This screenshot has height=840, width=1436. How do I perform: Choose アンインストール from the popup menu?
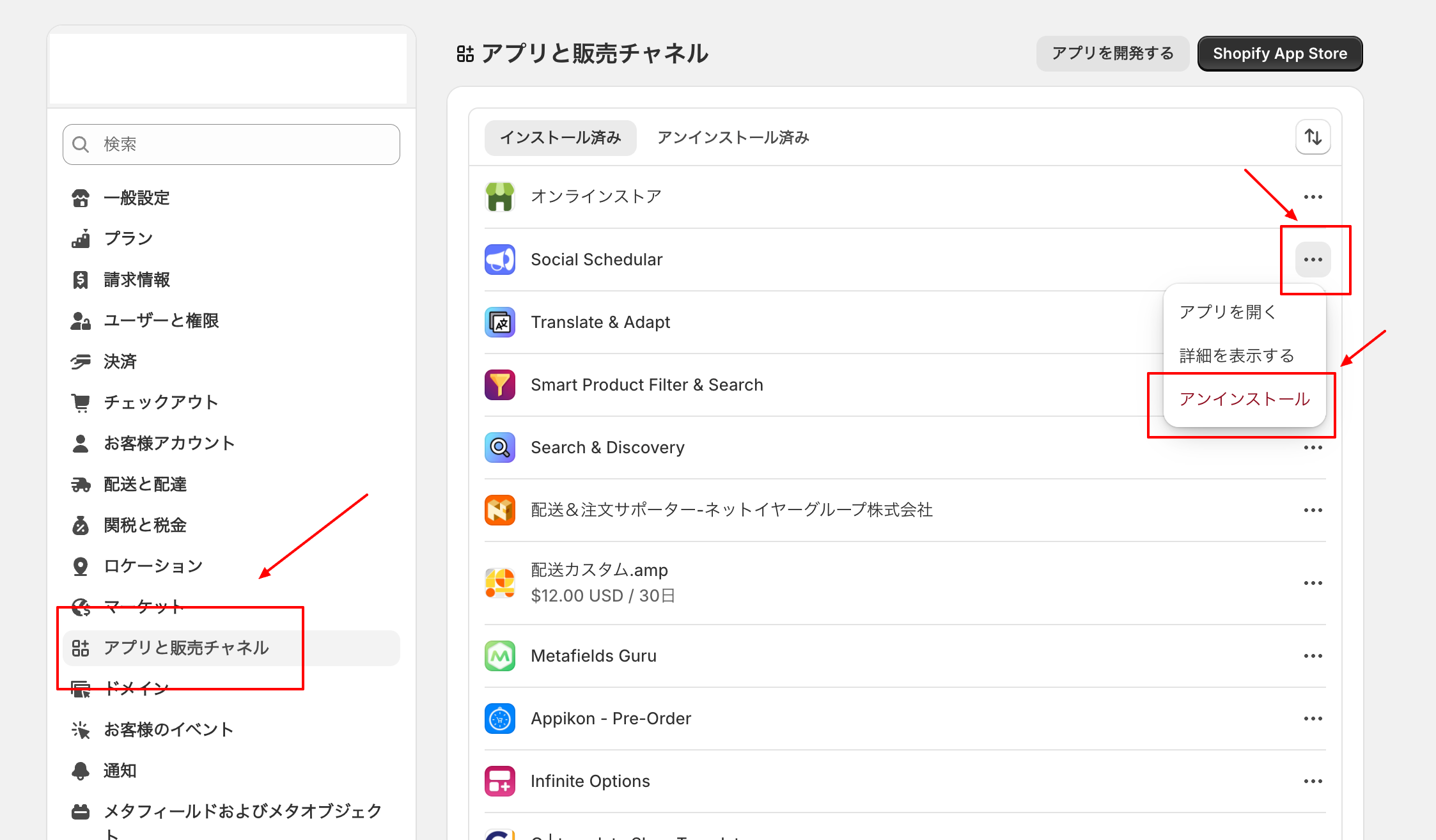coord(1244,399)
